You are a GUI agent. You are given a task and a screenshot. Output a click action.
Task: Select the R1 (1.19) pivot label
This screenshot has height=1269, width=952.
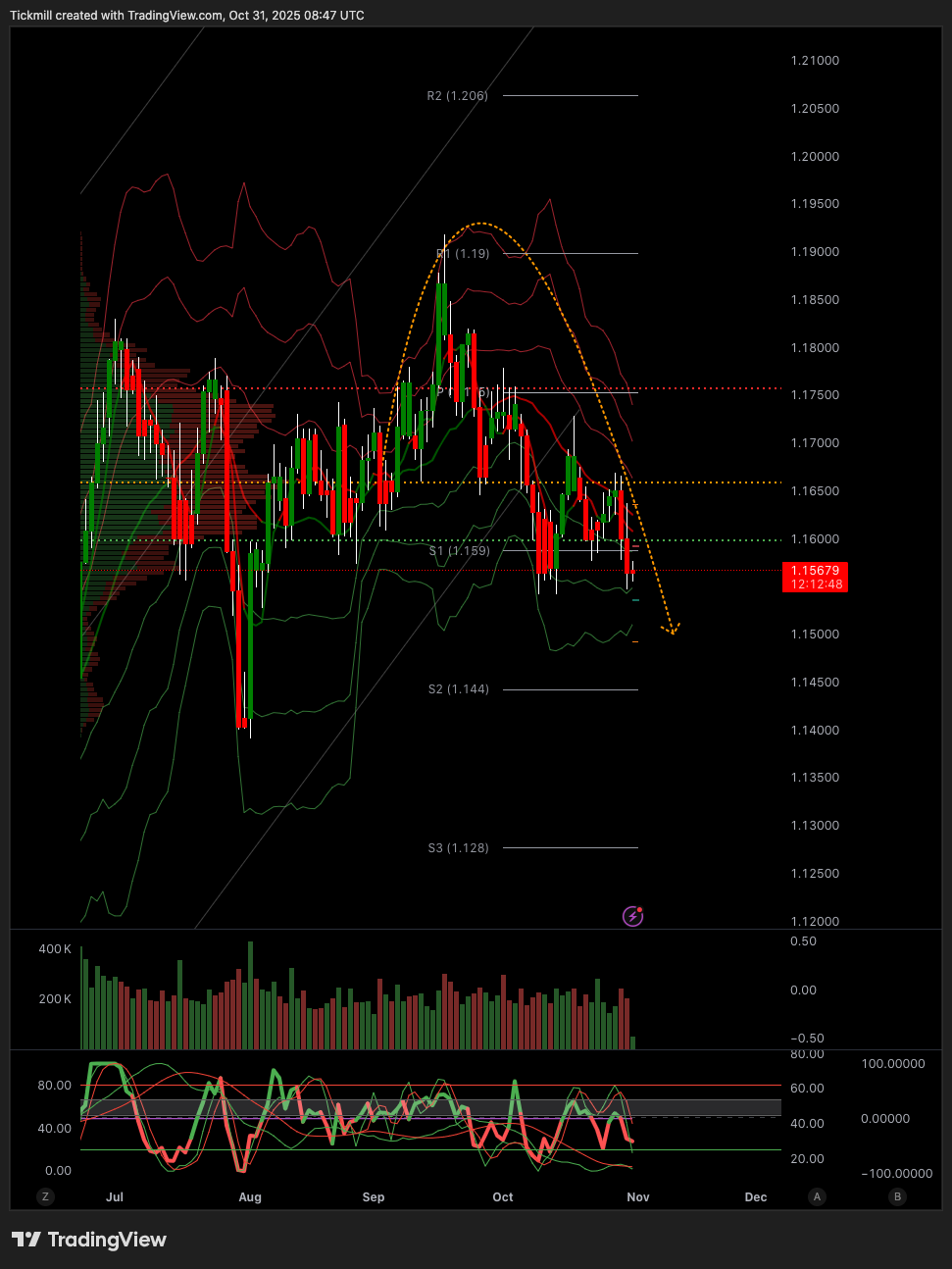coord(463,254)
